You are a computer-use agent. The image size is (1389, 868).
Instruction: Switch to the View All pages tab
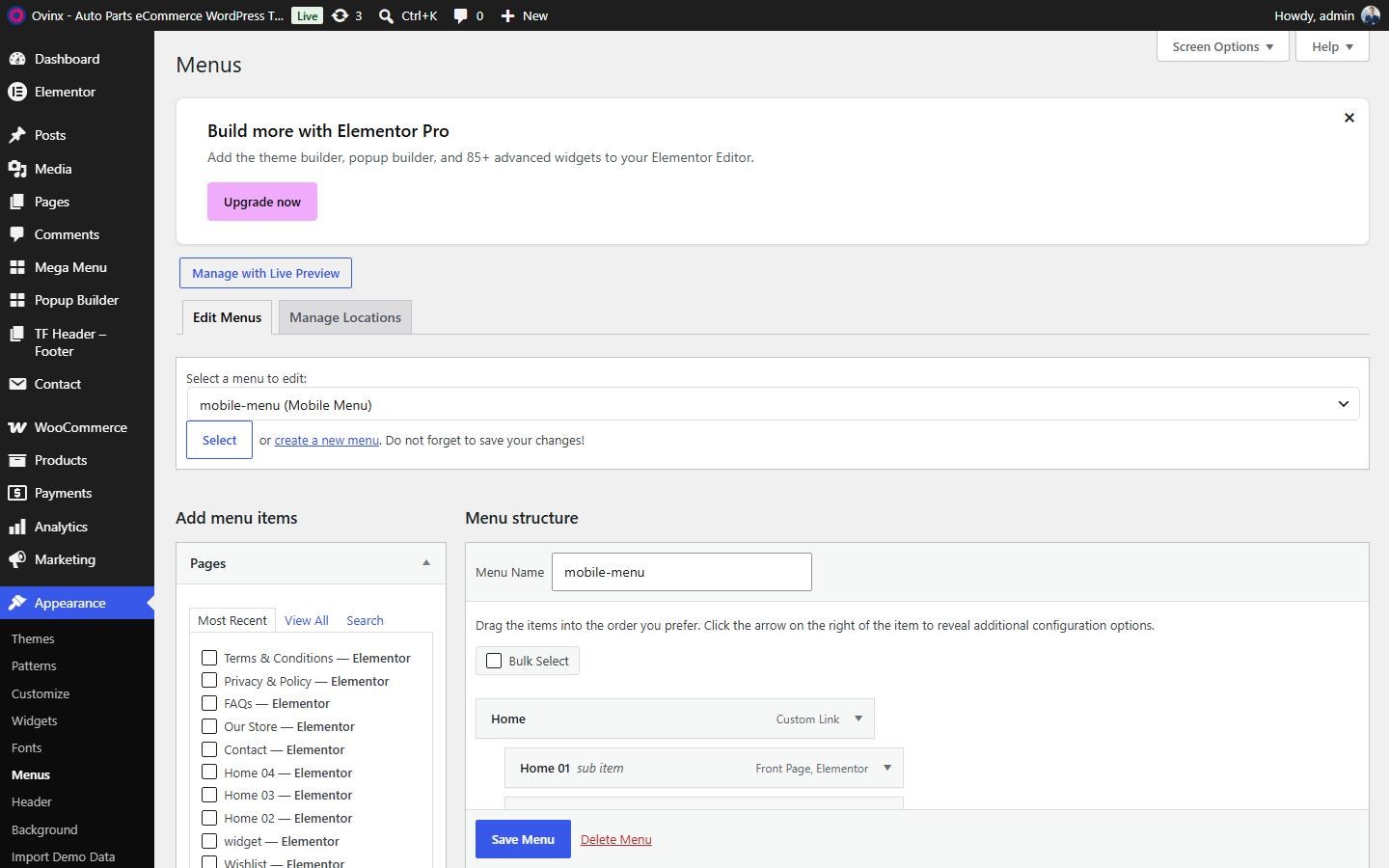[307, 620]
